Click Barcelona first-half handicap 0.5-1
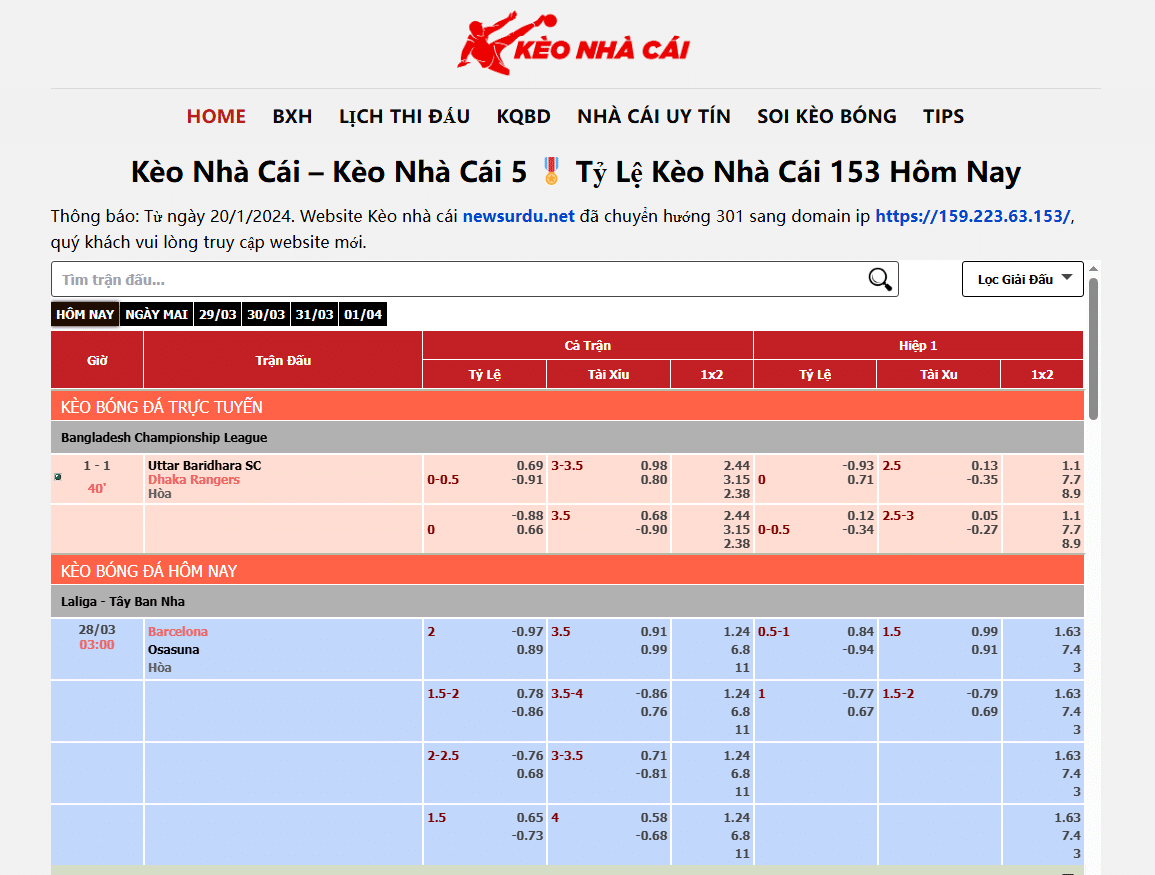 click(x=773, y=631)
